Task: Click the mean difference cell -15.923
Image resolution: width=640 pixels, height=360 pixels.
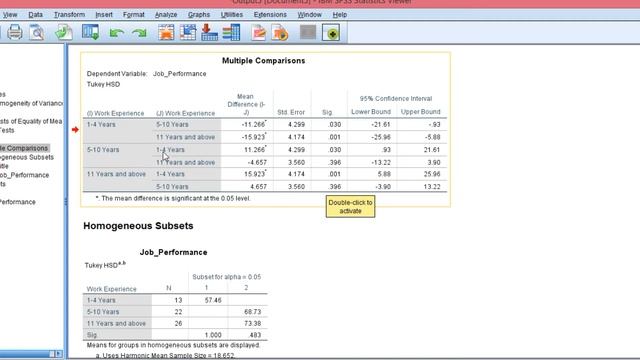Action: click(253, 137)
